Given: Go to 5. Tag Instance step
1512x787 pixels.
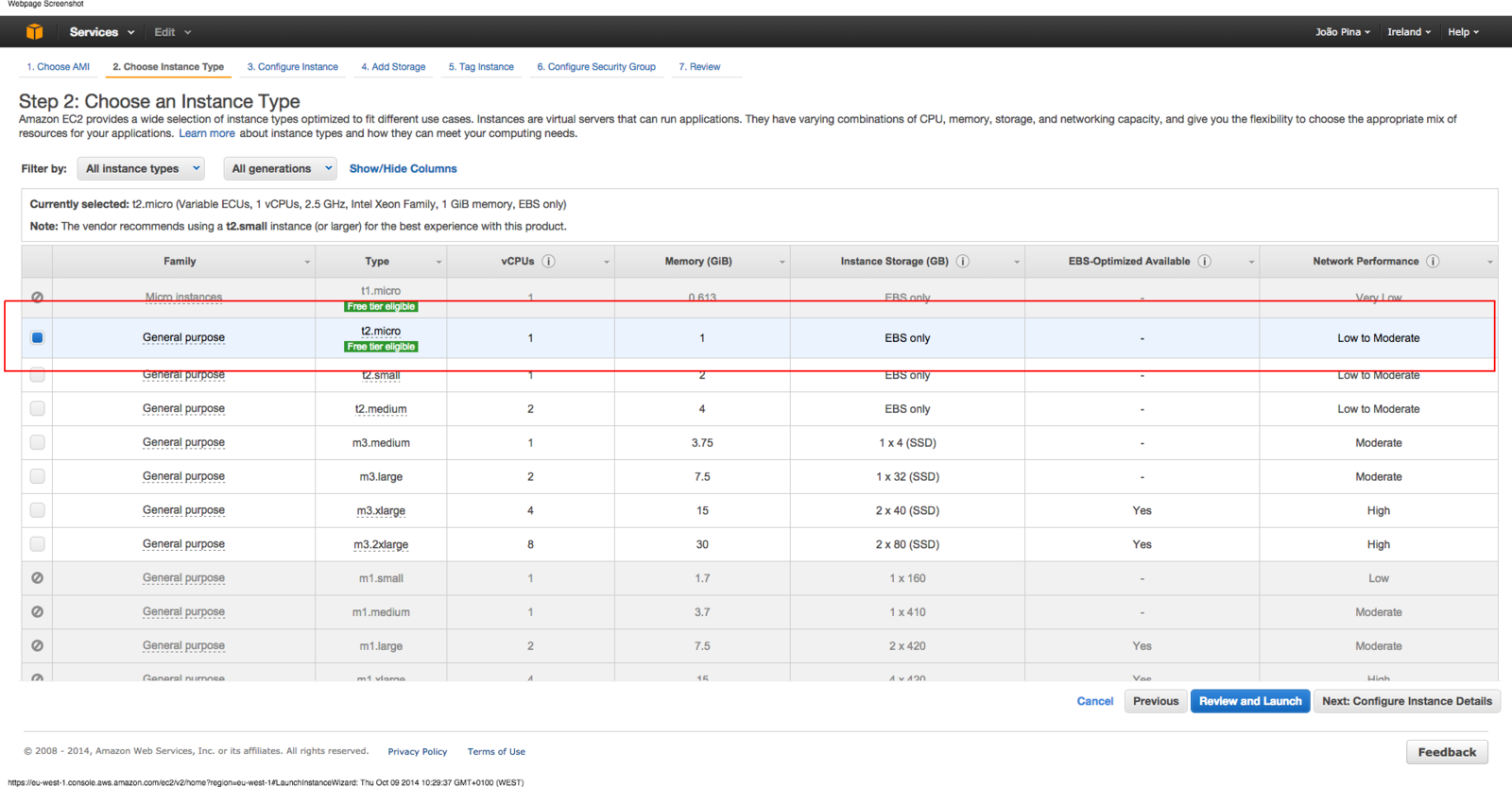Looking at the screenshot, I should point(481,67).
